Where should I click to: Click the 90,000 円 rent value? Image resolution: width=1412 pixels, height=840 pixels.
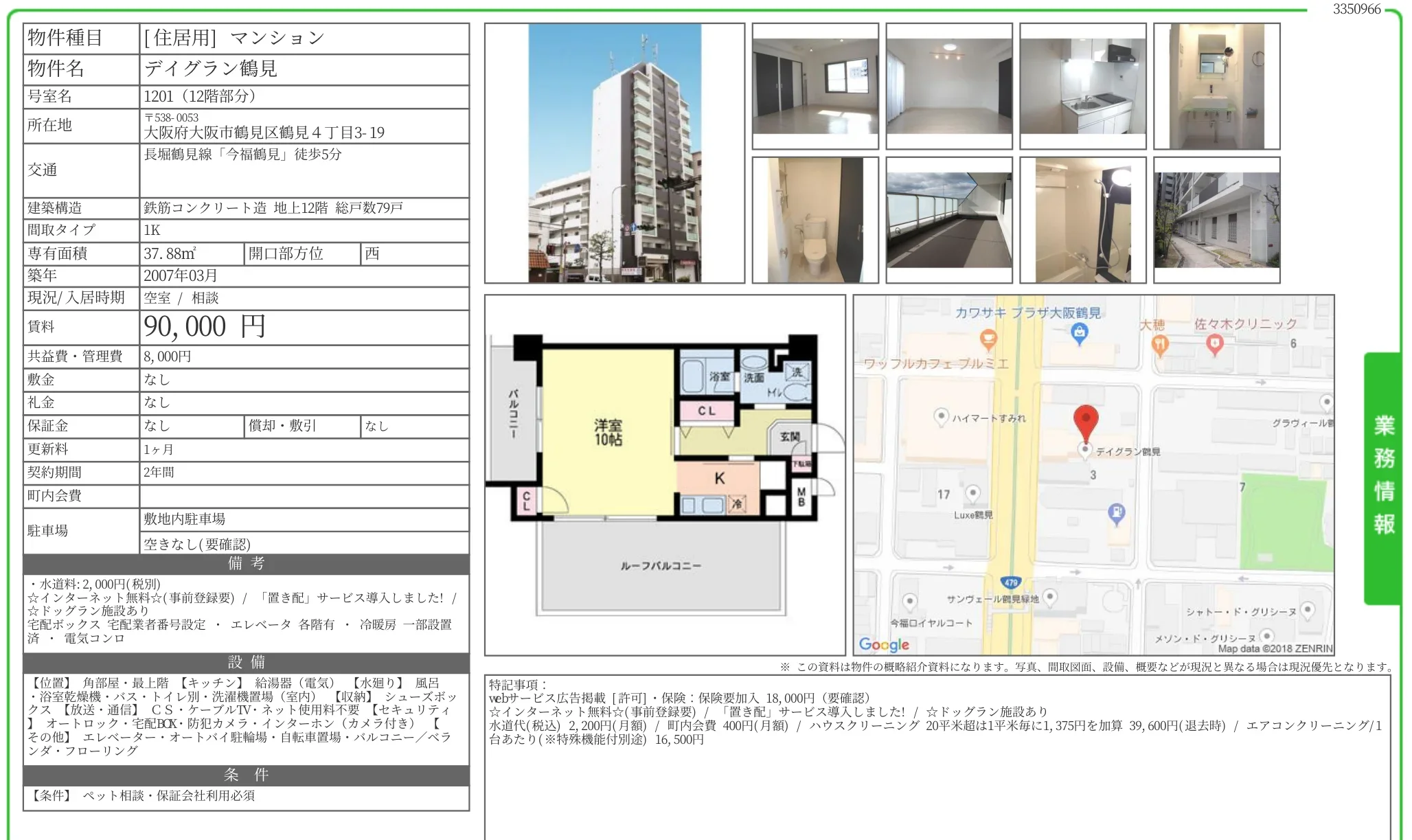204,327
